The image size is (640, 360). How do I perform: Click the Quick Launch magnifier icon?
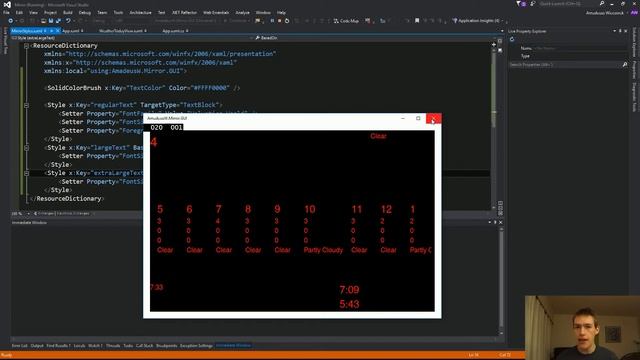602,4
